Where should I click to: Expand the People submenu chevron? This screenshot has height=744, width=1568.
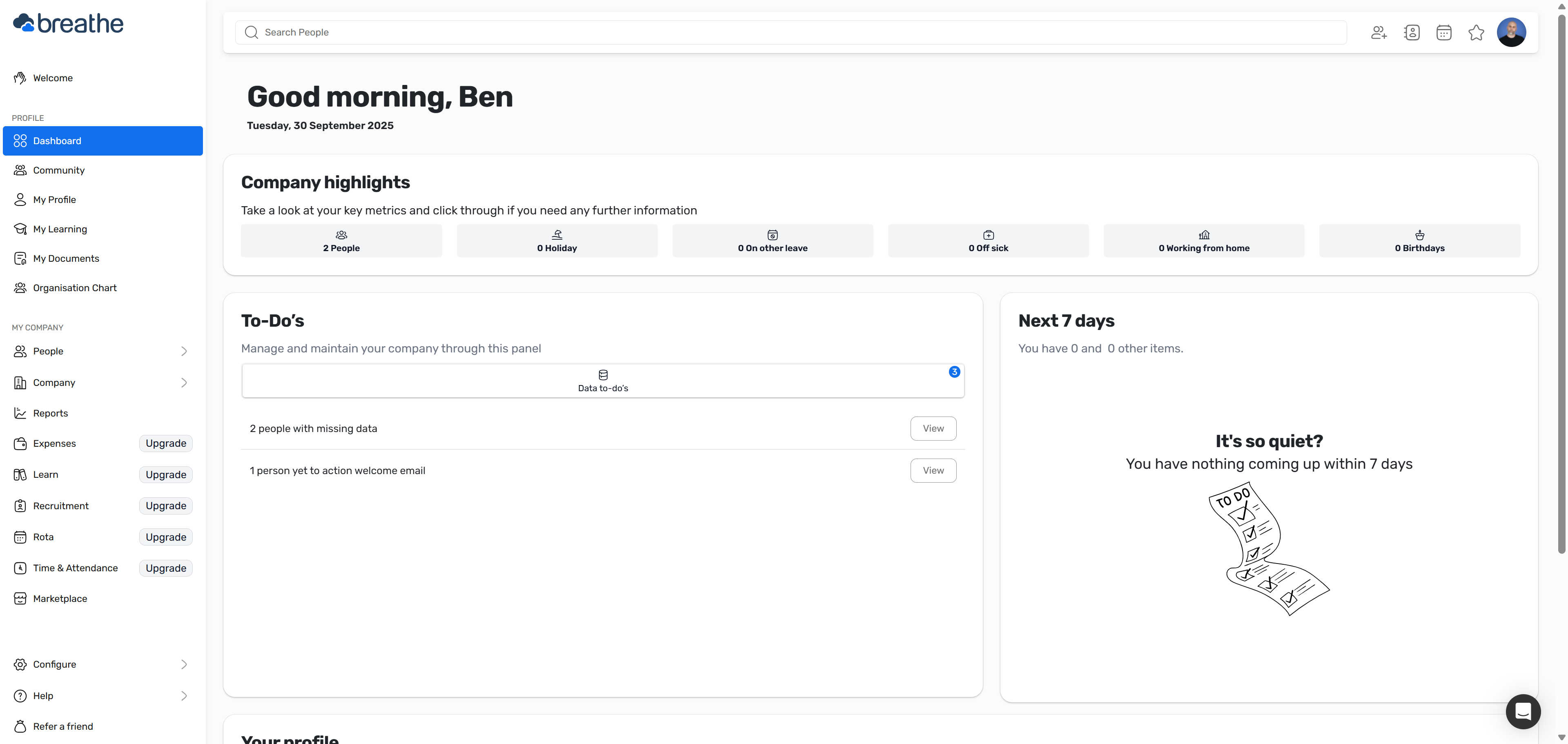pos(184,351)
